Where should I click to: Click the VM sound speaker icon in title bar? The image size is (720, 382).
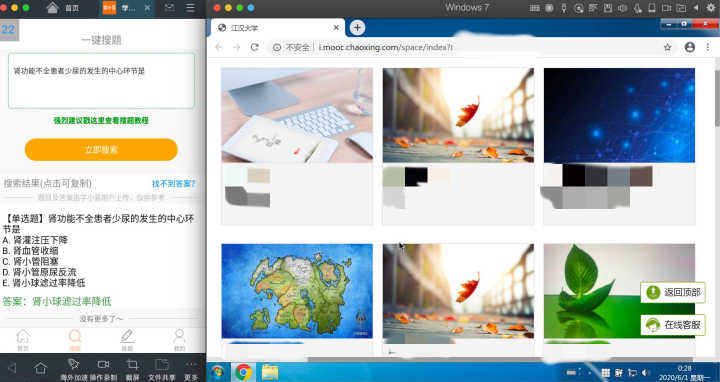[x=623, y=8]
